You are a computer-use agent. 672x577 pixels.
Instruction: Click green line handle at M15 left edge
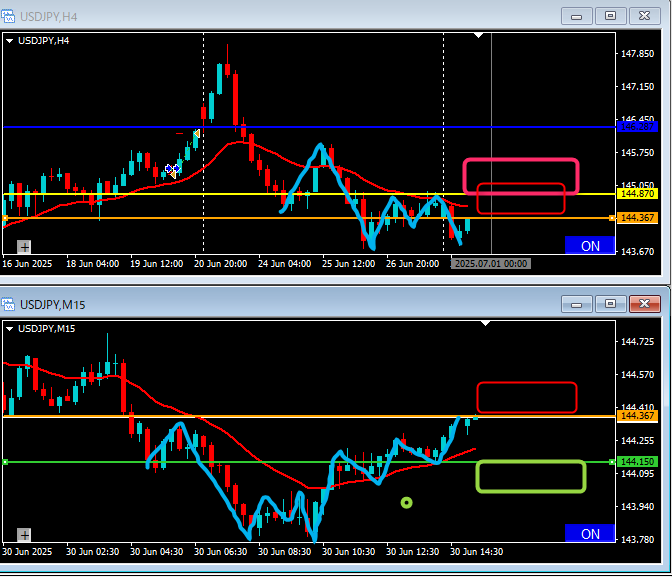(x=5, y=462)
